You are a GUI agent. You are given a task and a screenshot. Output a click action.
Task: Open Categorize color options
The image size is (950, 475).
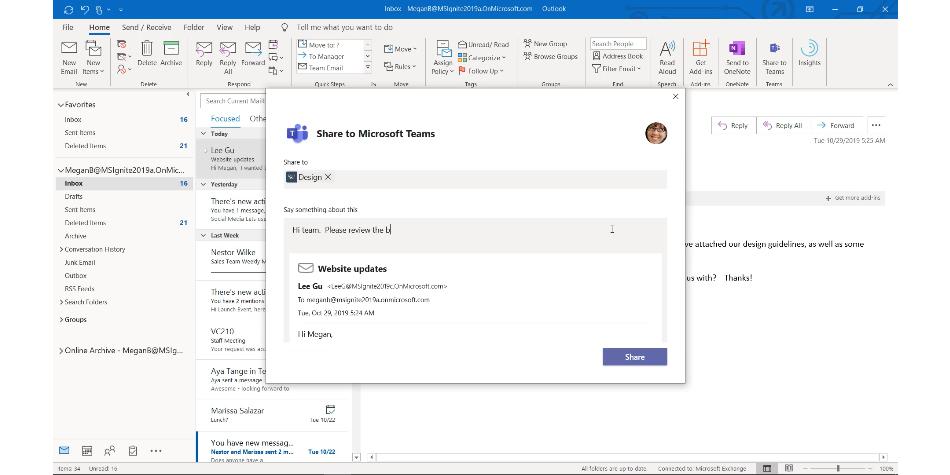pos(482,58)
